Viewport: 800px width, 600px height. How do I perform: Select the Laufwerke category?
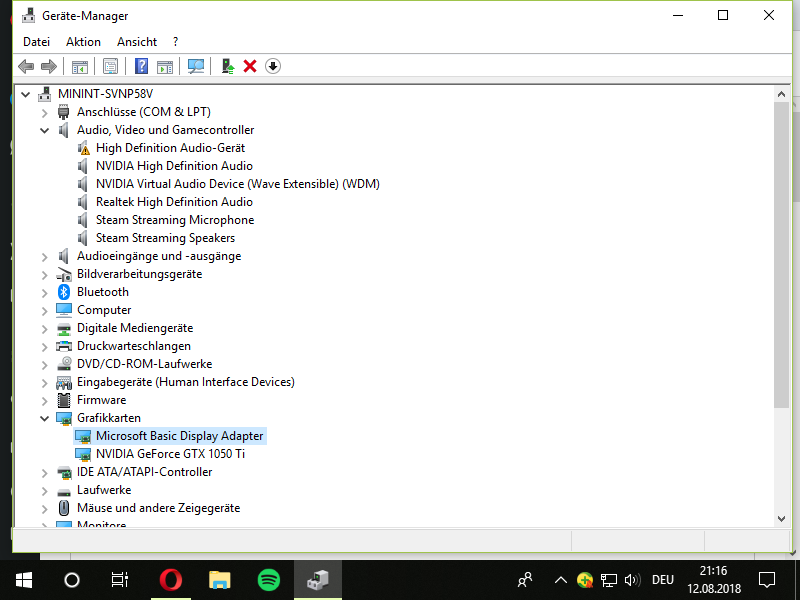(x=104, y=490)
